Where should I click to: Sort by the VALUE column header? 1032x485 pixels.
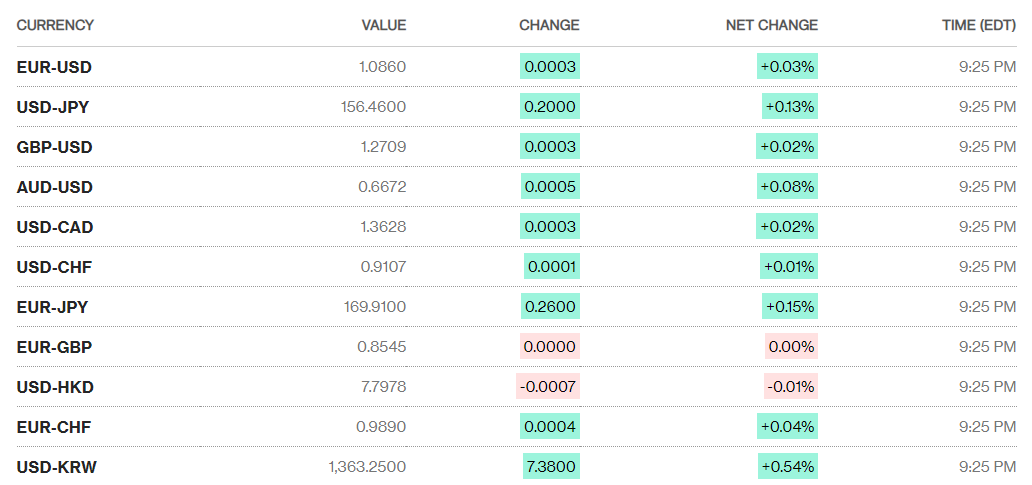pyautogui.click(x=384, y=25)
